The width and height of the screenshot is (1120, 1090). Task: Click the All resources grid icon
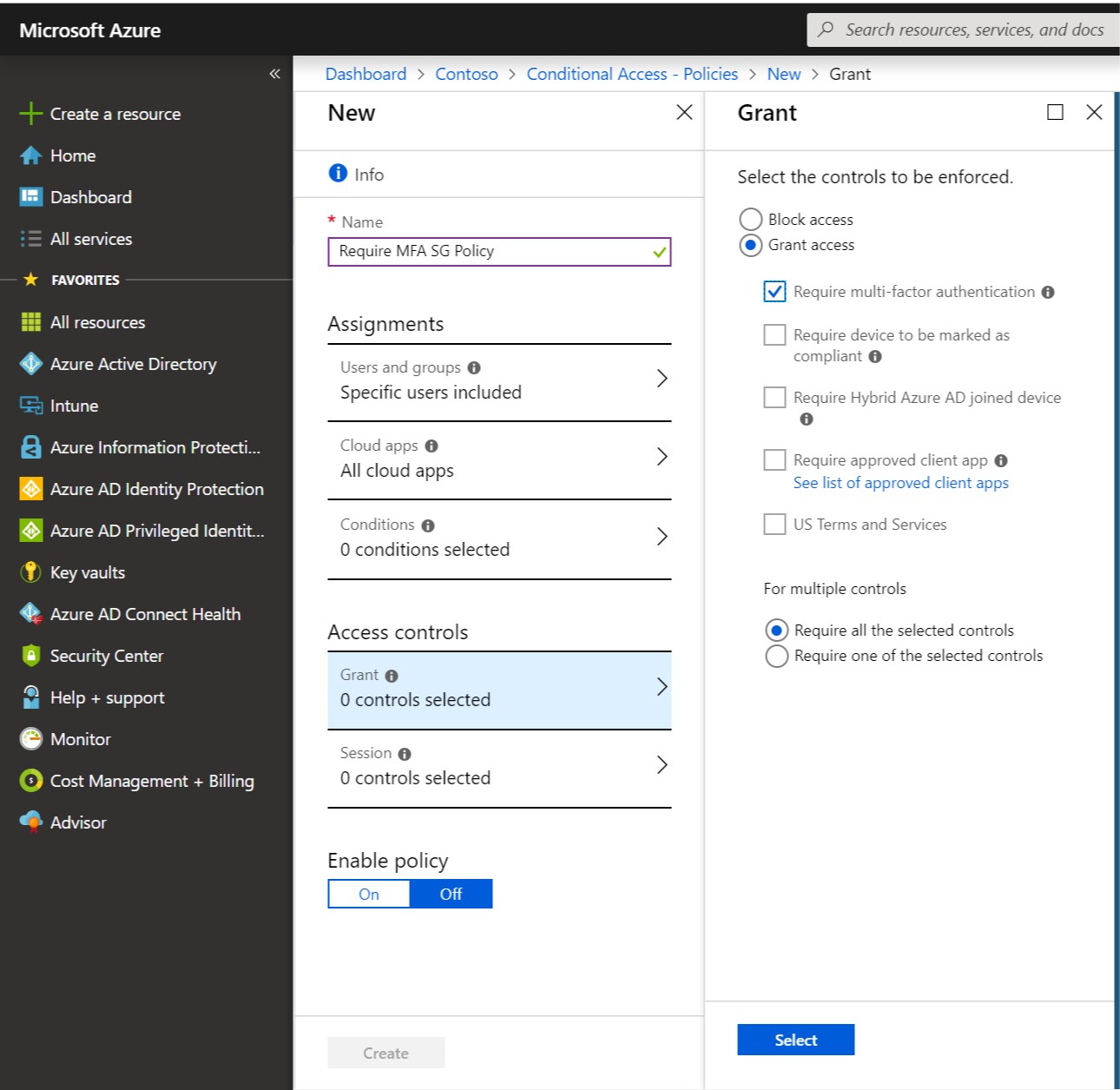click(x=31, y=322)
